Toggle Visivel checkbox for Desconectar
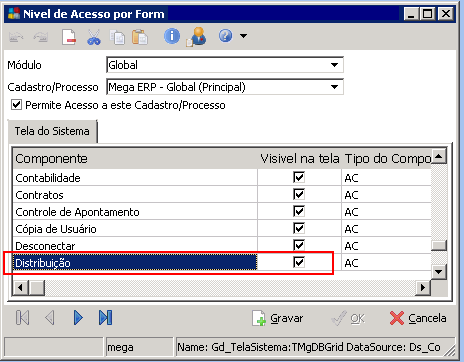The image size is (464, 362). (x=299, y=245)
